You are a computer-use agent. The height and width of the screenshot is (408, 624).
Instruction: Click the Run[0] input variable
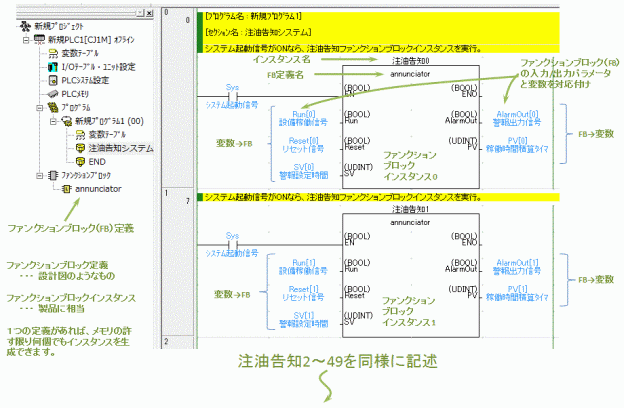click(303, 119)
